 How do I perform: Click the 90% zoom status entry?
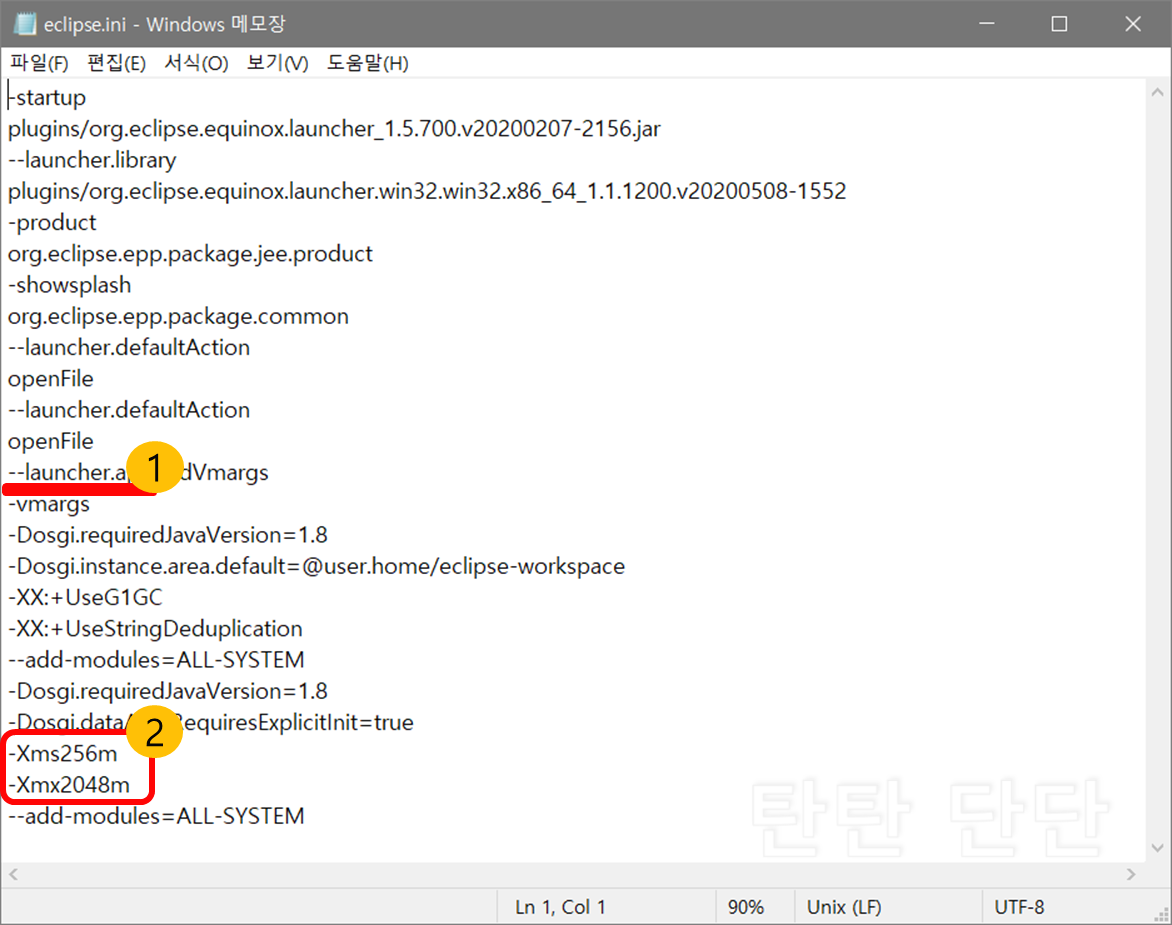745,907
